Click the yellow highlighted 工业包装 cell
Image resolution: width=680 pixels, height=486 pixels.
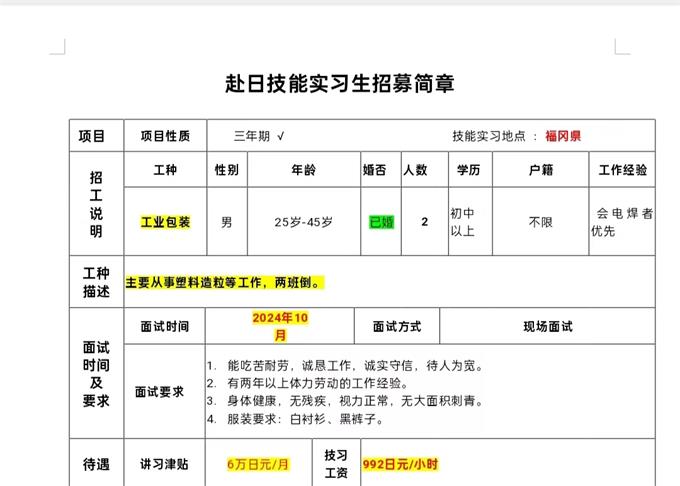(165, 222)
